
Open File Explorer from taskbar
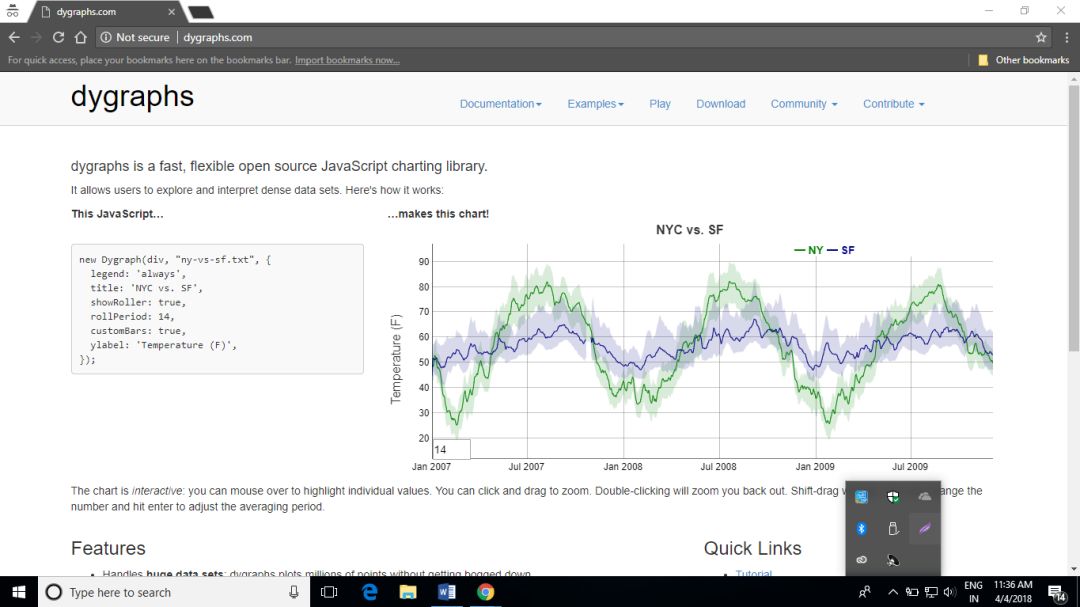tap(408, 592)
